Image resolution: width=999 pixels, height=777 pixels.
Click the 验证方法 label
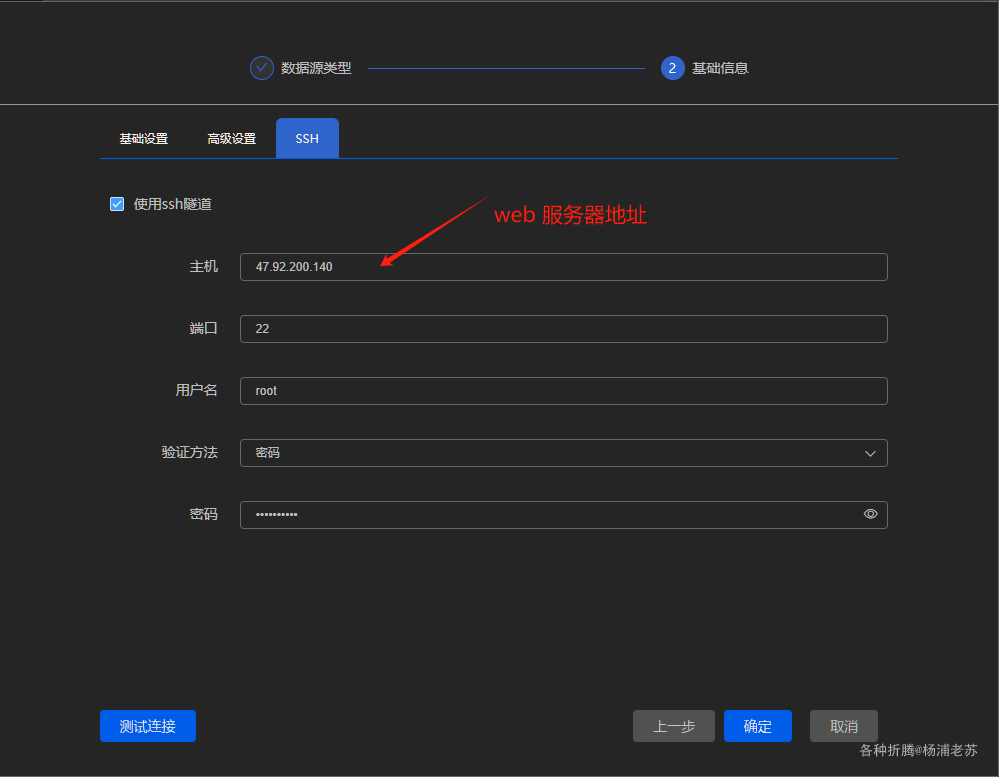coord(189,452)
